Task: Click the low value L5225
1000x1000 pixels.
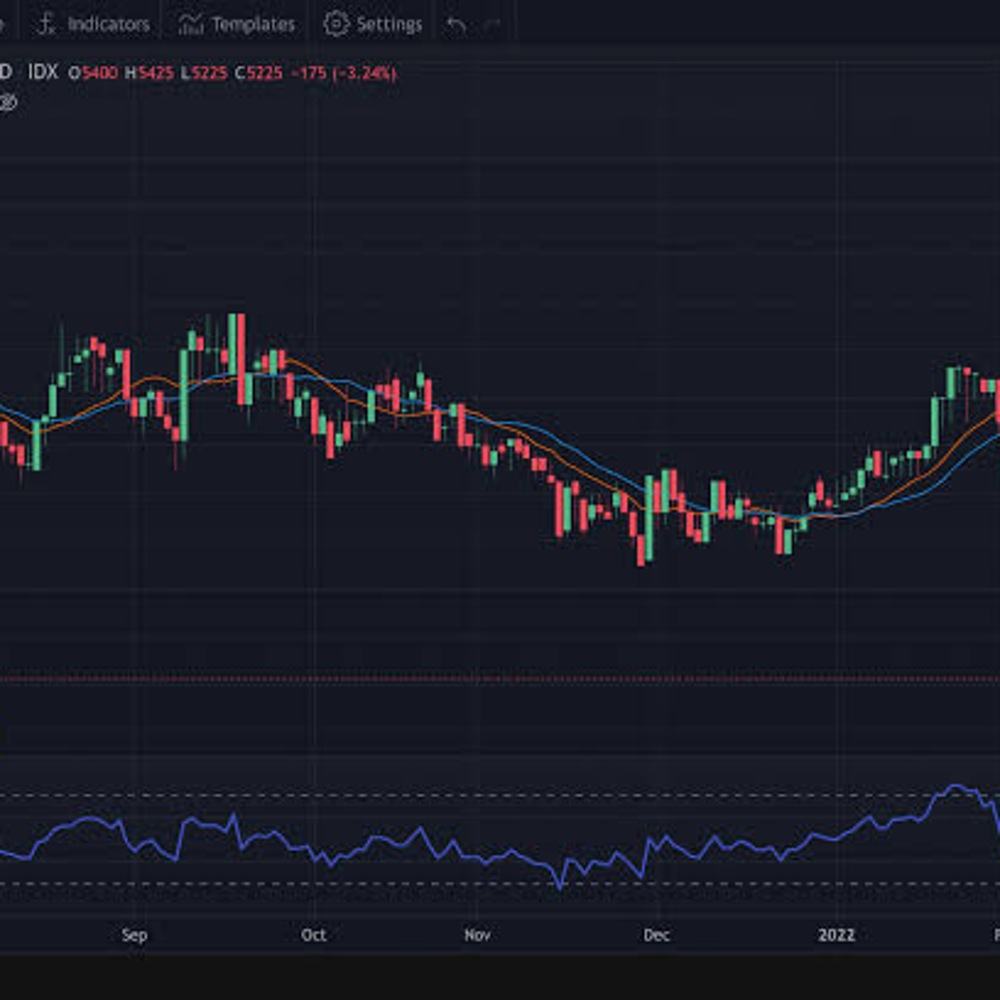Action: [x=204, y=73]
